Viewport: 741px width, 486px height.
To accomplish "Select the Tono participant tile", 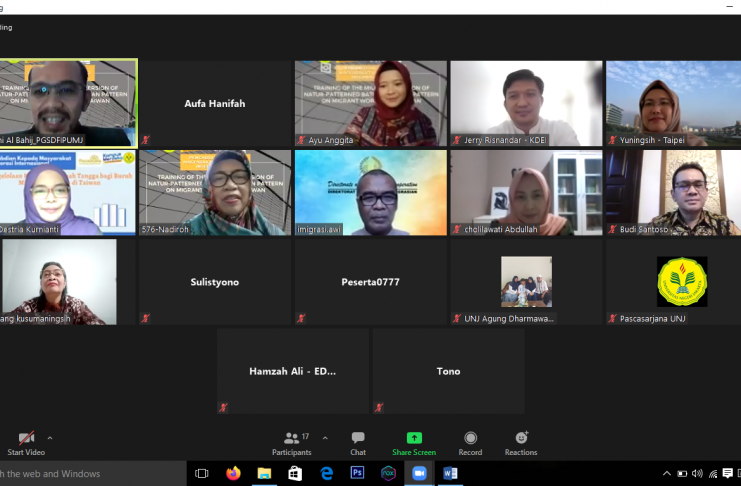I will tap(448, 371).
